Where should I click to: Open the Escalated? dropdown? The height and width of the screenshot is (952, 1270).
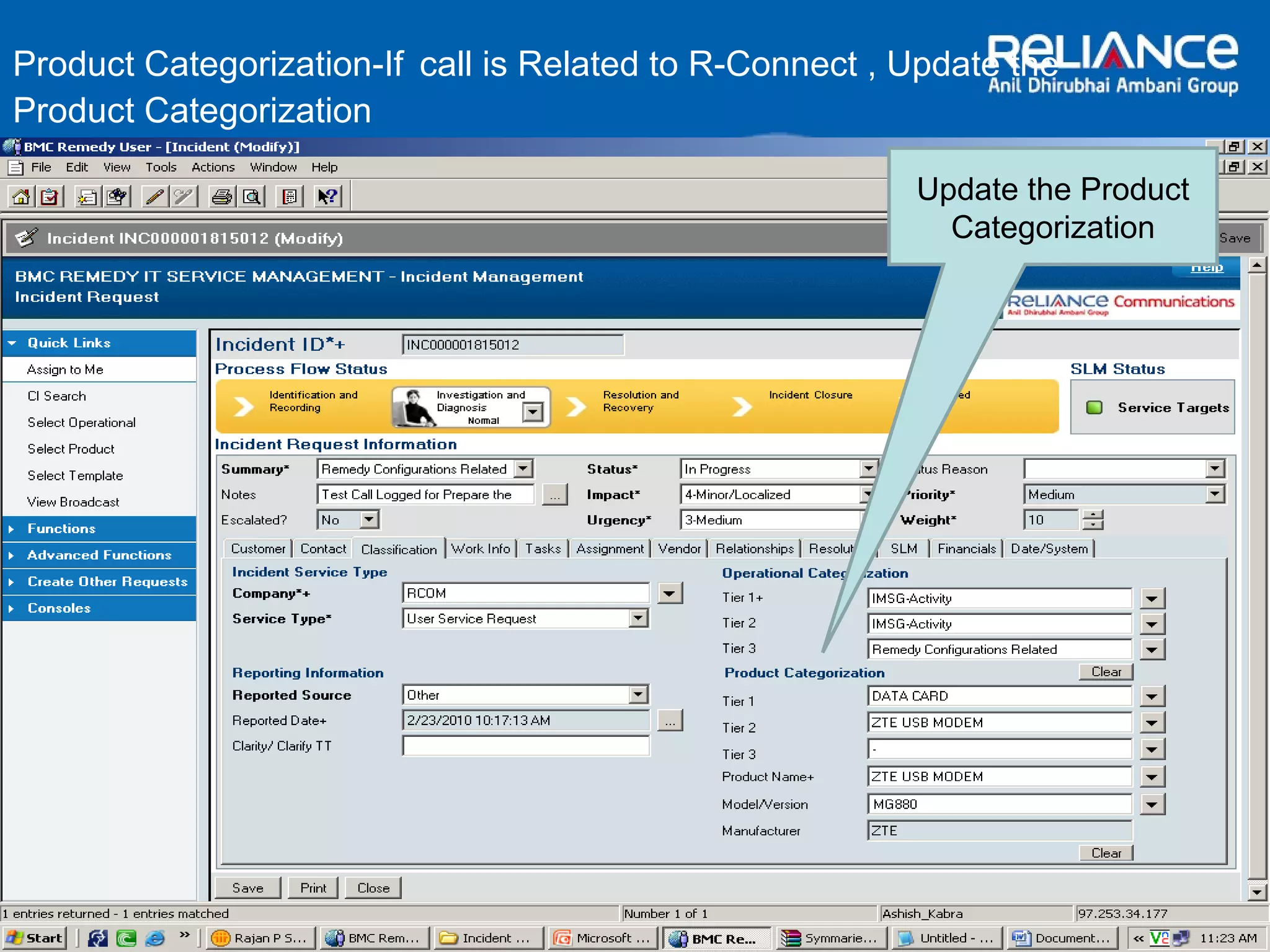370,519
